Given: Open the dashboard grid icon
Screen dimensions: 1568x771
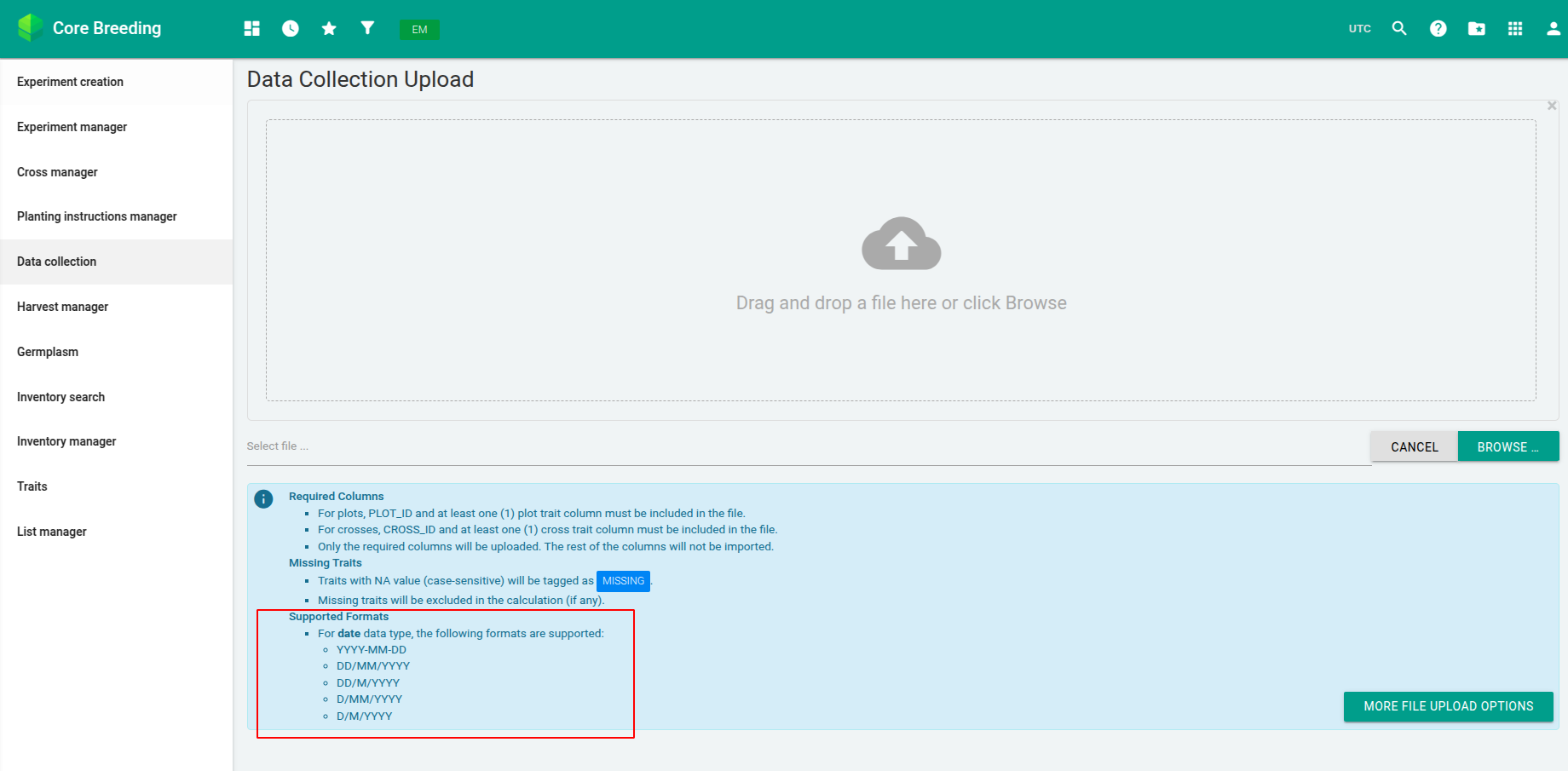Looking at the screenshot, I should pyautogui.click(x=251, y=29).
